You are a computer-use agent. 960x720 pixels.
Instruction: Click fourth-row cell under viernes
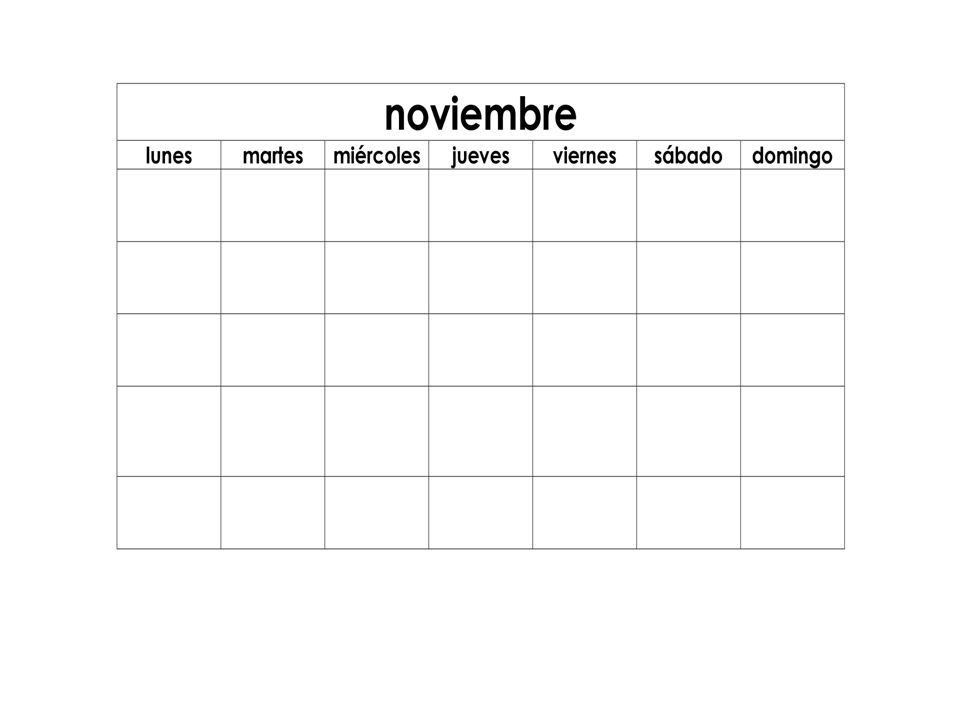(585, 431)
